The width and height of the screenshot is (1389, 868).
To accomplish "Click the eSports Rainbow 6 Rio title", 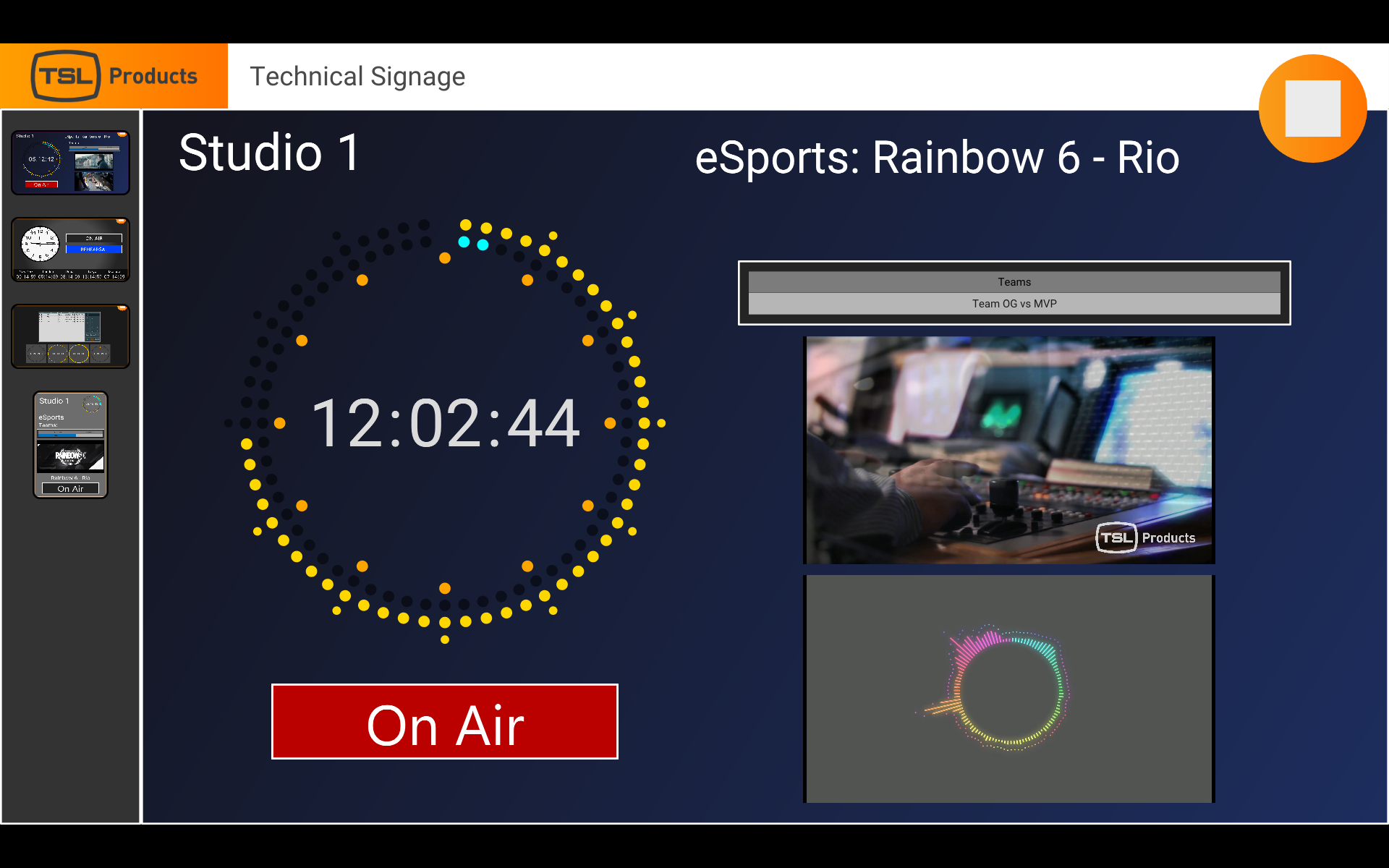I will tap(936, 158).
